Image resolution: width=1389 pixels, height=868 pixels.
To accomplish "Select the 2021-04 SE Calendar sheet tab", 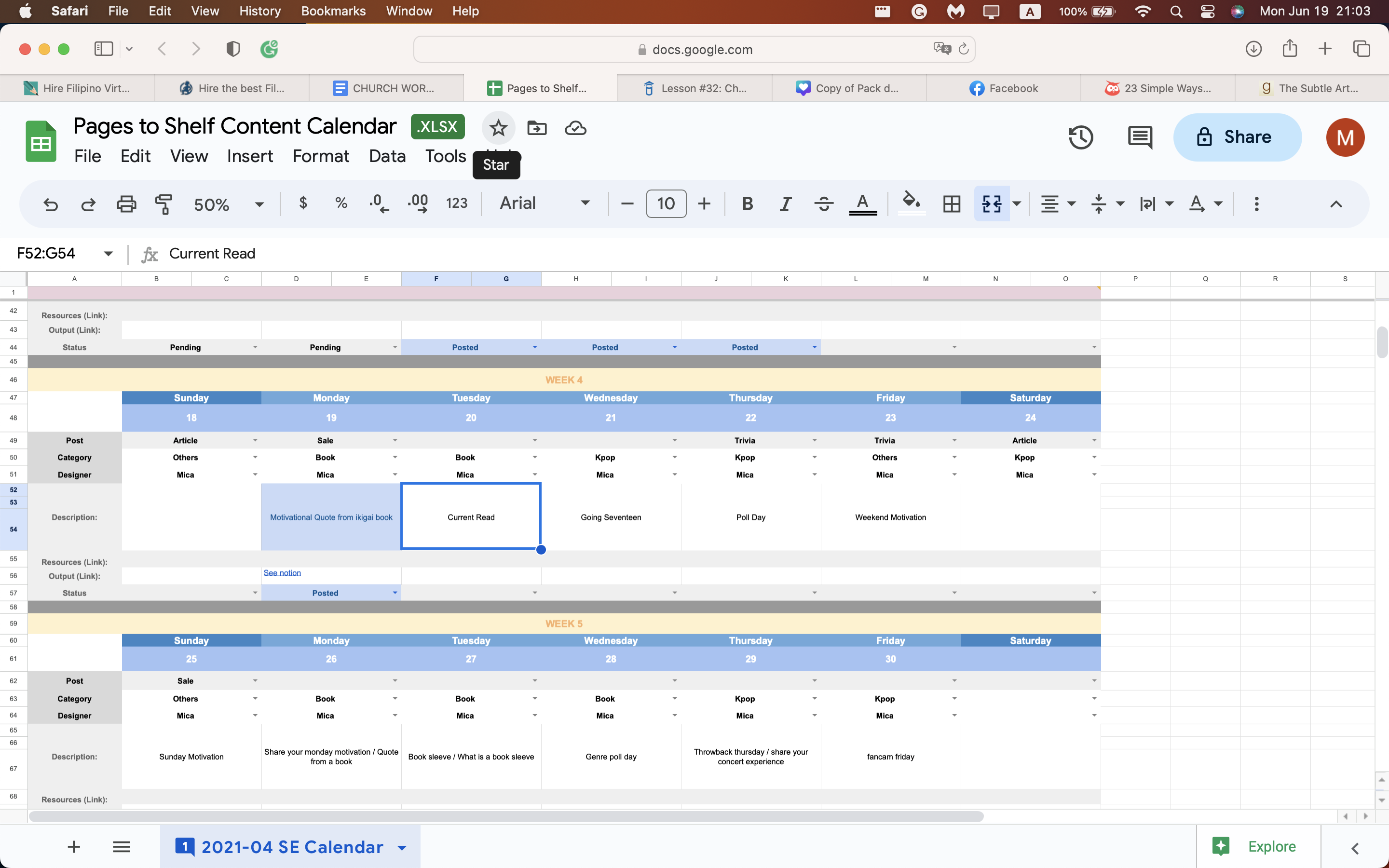I will click(x=291, y=846).
